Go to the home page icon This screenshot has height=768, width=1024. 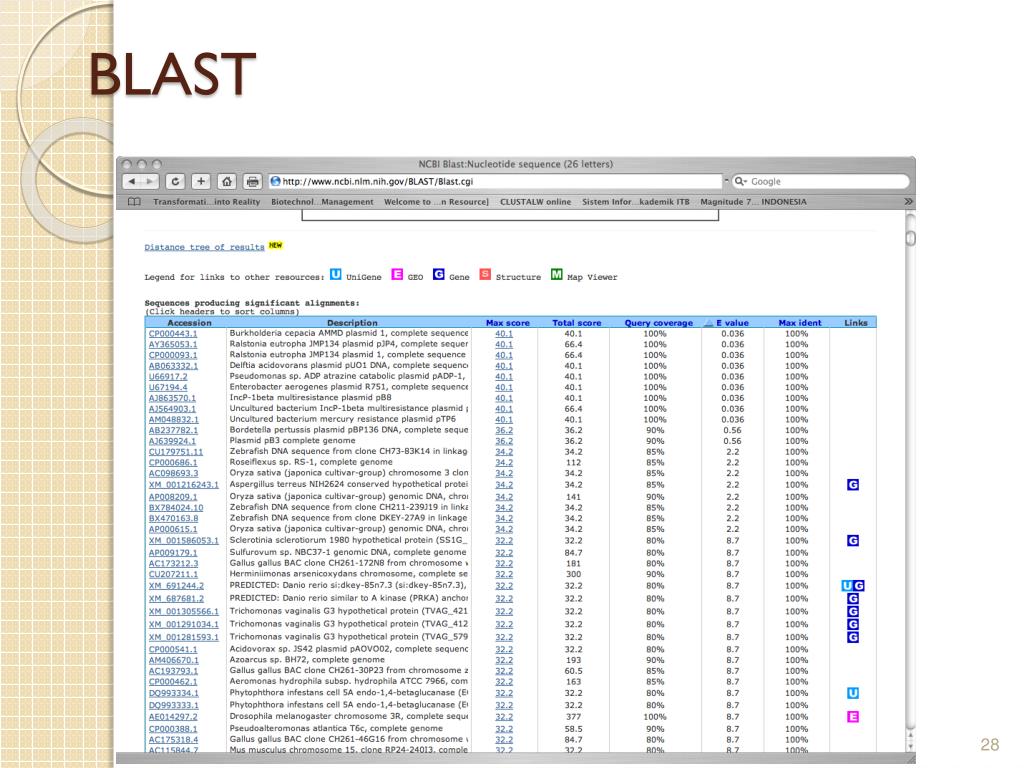click(x=227, y=182)
